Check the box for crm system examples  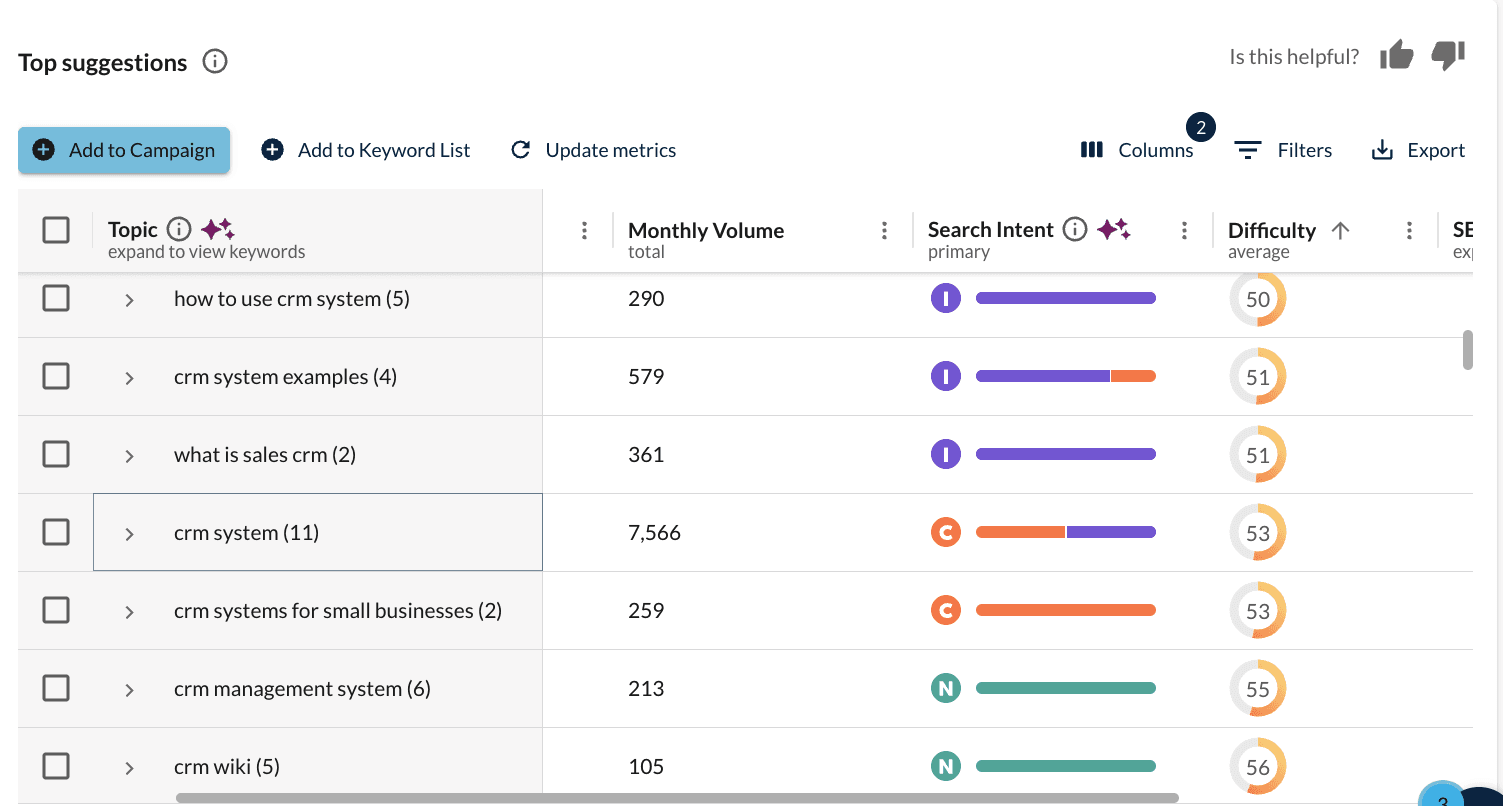coord(56,377)
